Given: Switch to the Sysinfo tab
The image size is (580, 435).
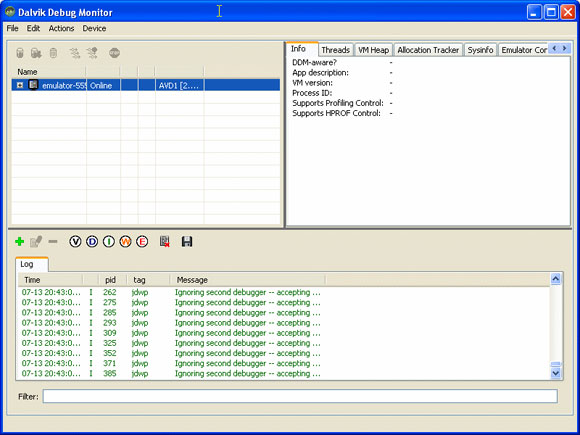Looking at the screenshot, I should click(x=480, y=50).
